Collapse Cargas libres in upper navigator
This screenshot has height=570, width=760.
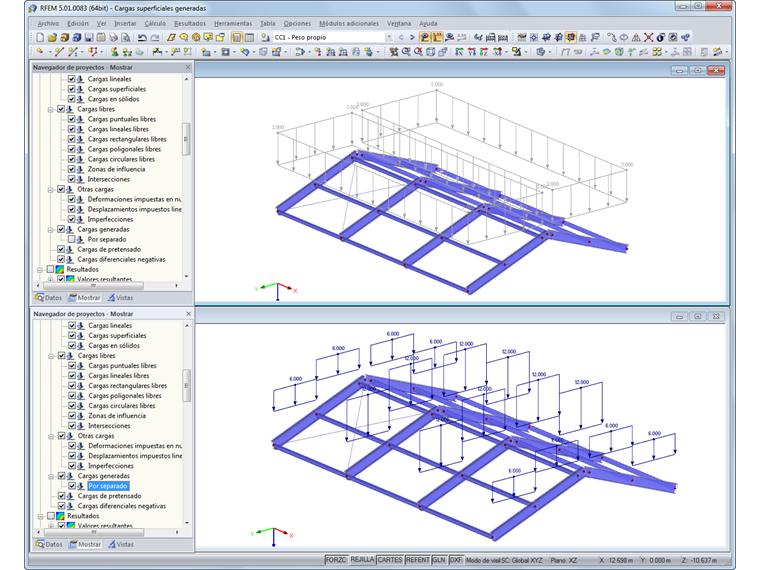50,110
